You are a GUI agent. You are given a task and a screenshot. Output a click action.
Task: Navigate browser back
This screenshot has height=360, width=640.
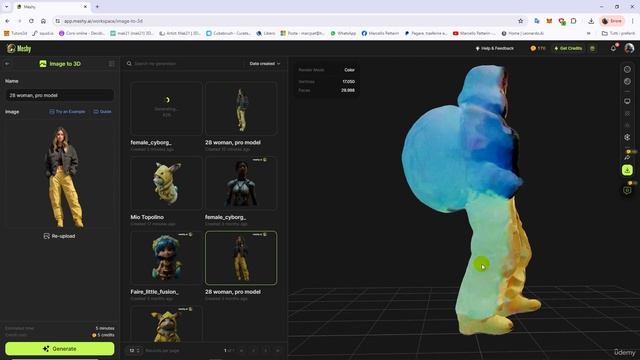click(7, 21)
